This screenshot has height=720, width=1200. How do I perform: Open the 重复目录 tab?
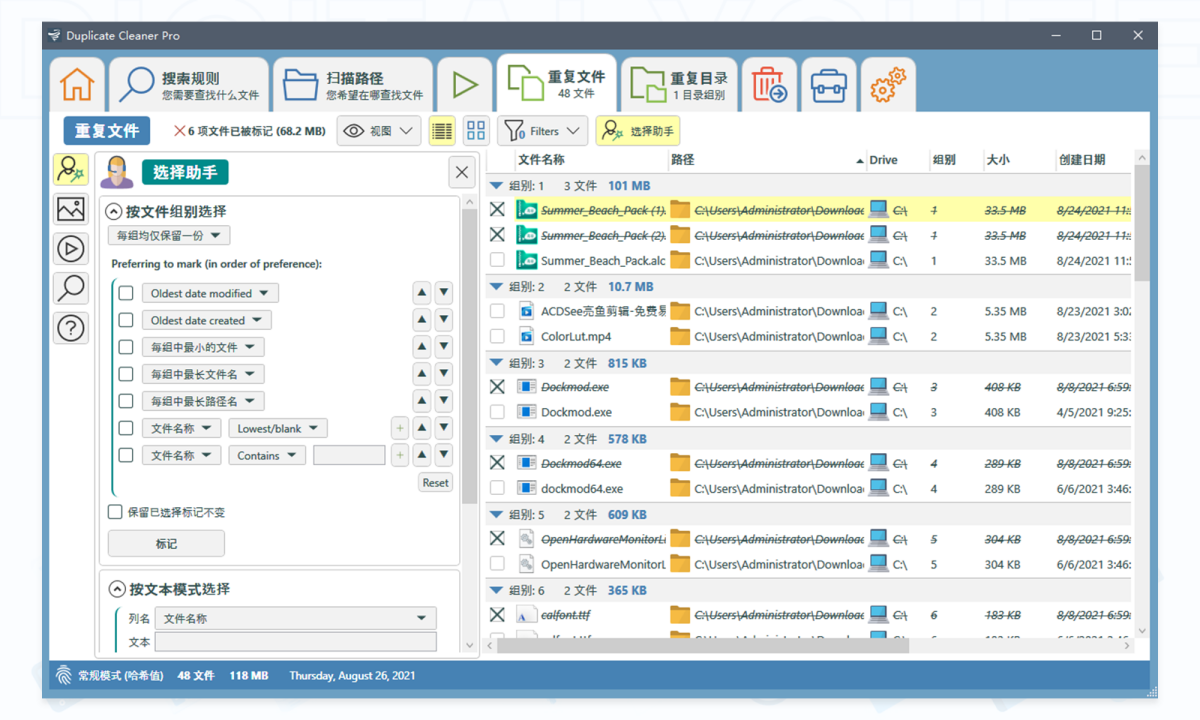[x=682, y=85]
